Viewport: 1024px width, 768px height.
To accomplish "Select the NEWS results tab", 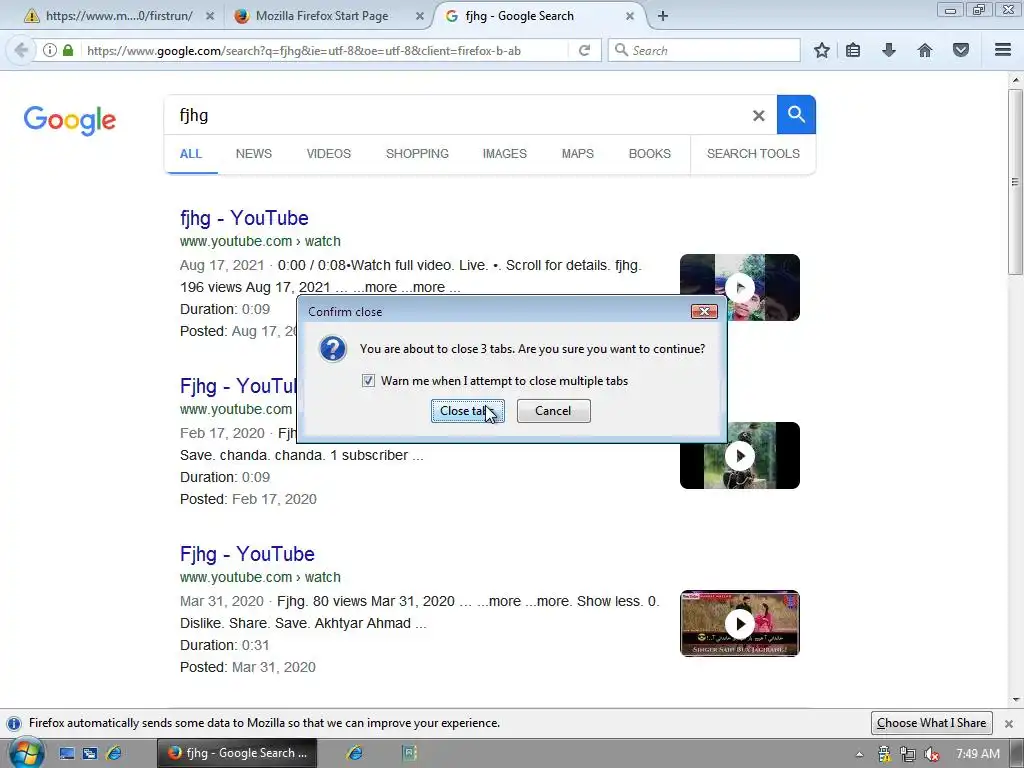I will click(x=253, y=154).
